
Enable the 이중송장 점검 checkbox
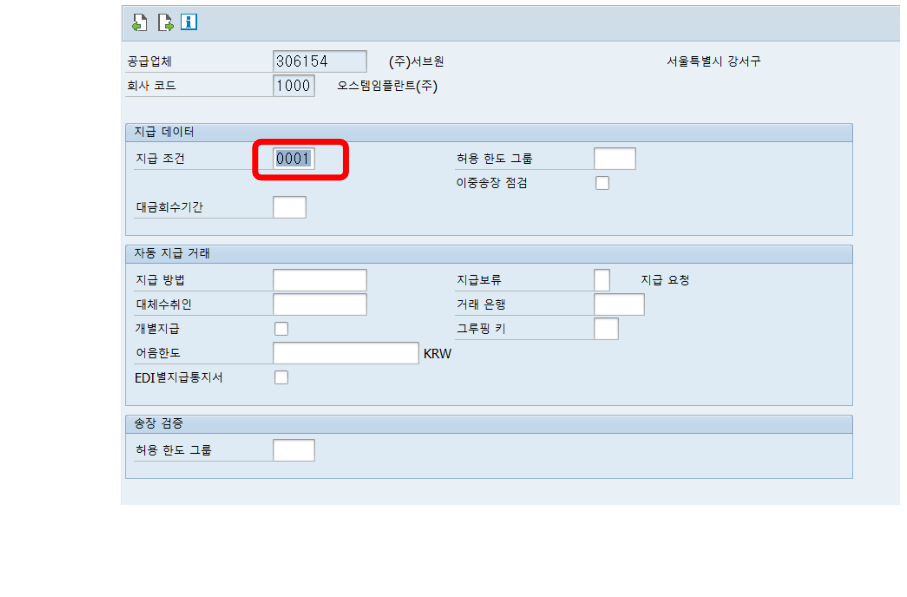coord(601,182)
